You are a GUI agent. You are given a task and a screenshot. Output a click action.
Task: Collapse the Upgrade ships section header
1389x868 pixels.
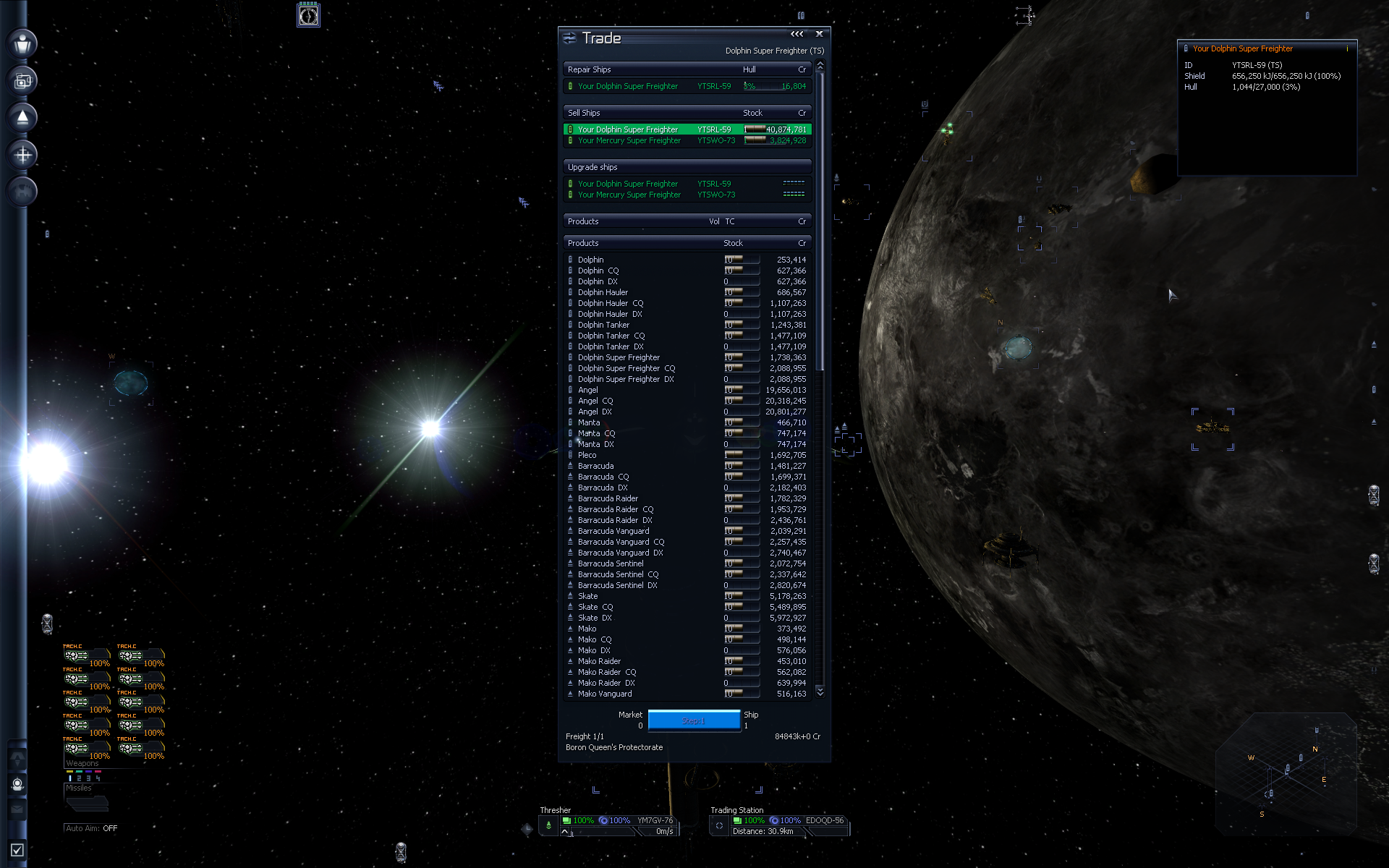click(687, 167)
